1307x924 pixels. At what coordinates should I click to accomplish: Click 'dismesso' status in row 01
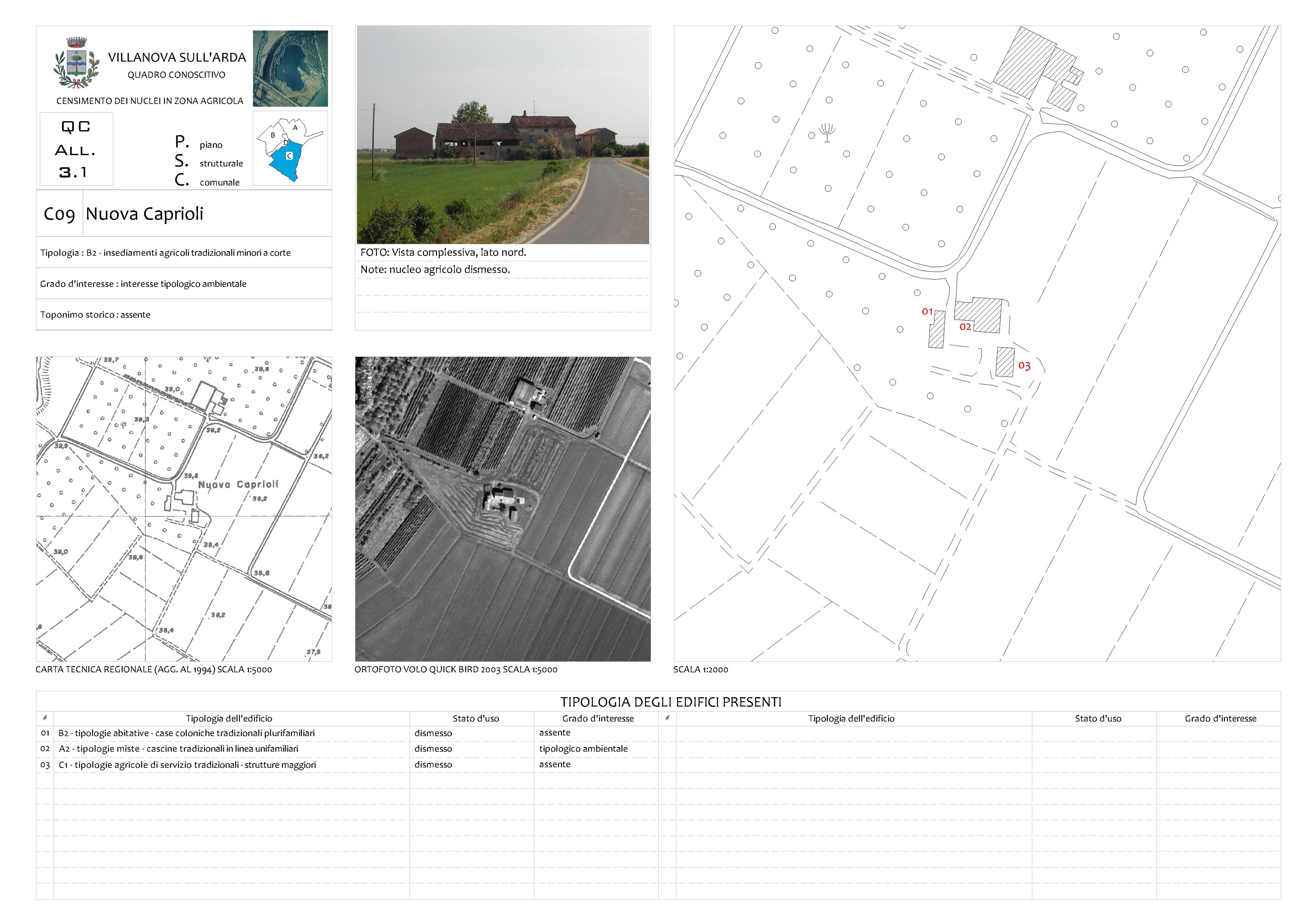click(x=433, y=733)
